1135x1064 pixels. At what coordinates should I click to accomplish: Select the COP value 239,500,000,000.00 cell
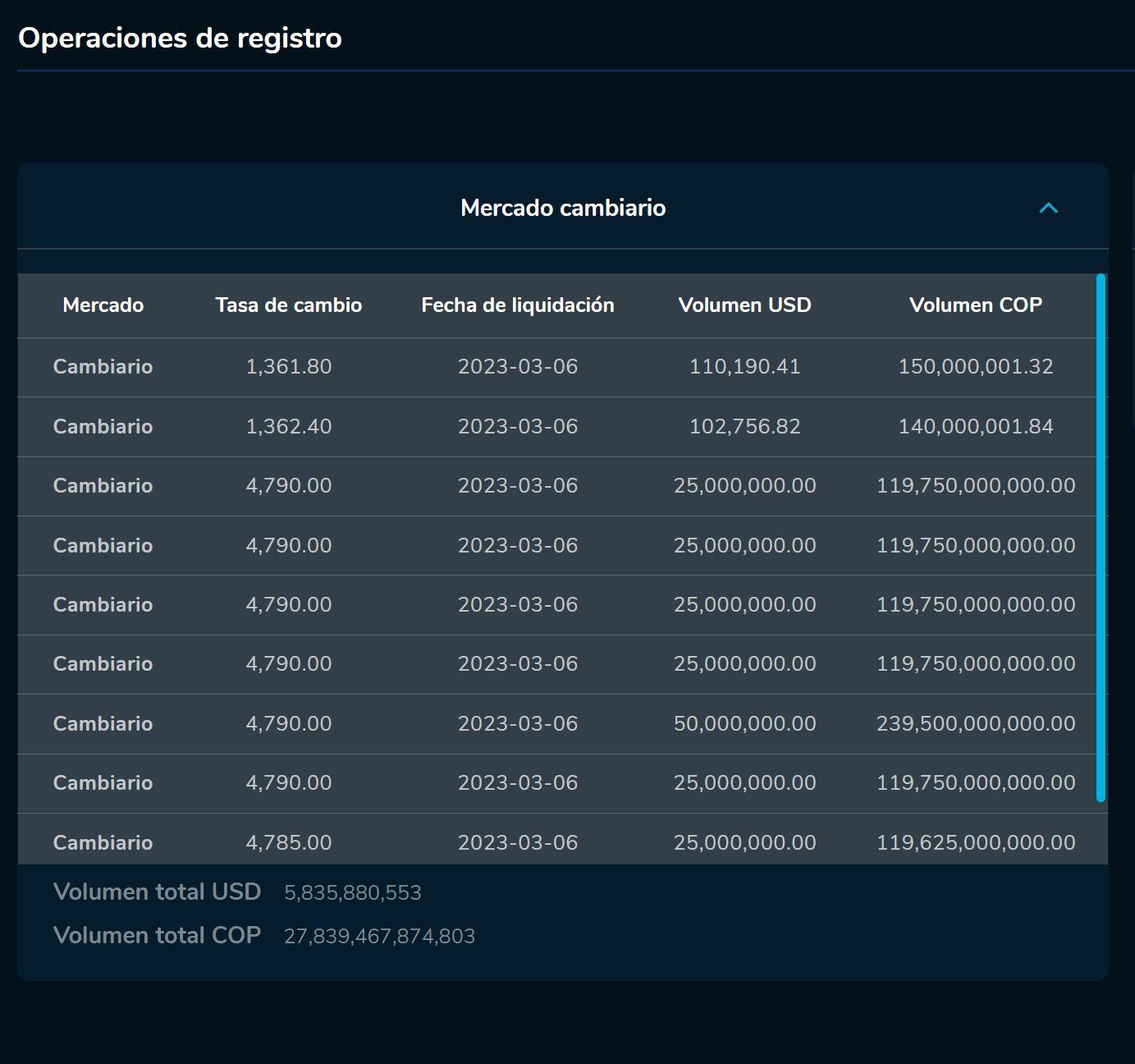(976, 723)
